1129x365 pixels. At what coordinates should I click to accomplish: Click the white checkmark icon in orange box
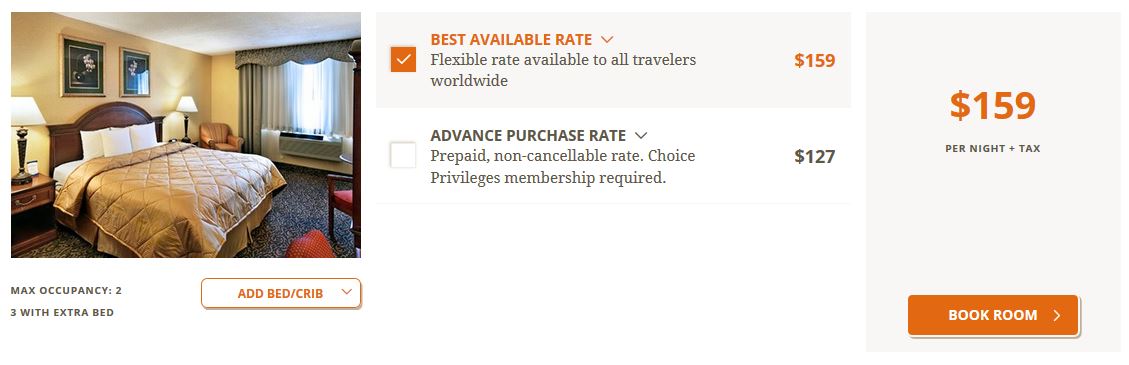coord(403,59)
